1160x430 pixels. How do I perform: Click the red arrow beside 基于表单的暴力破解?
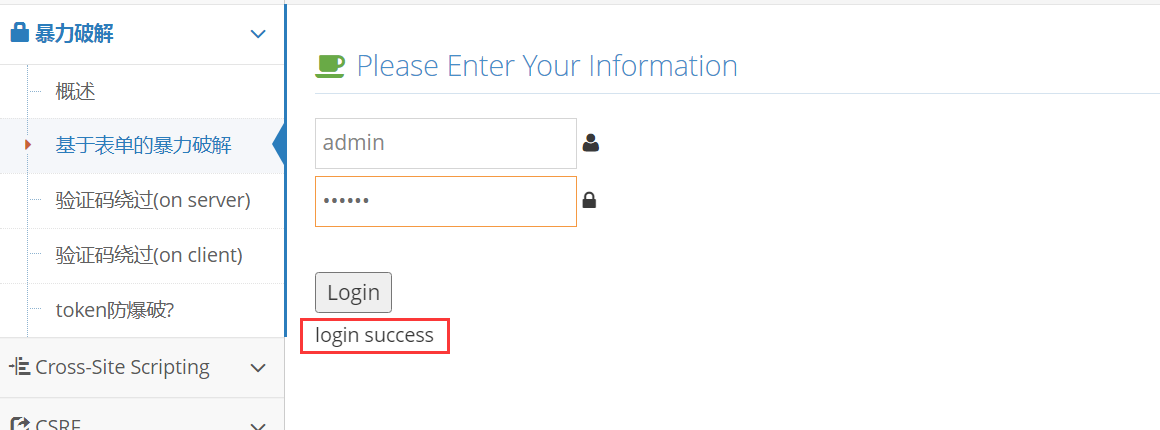tap(28, 146)
